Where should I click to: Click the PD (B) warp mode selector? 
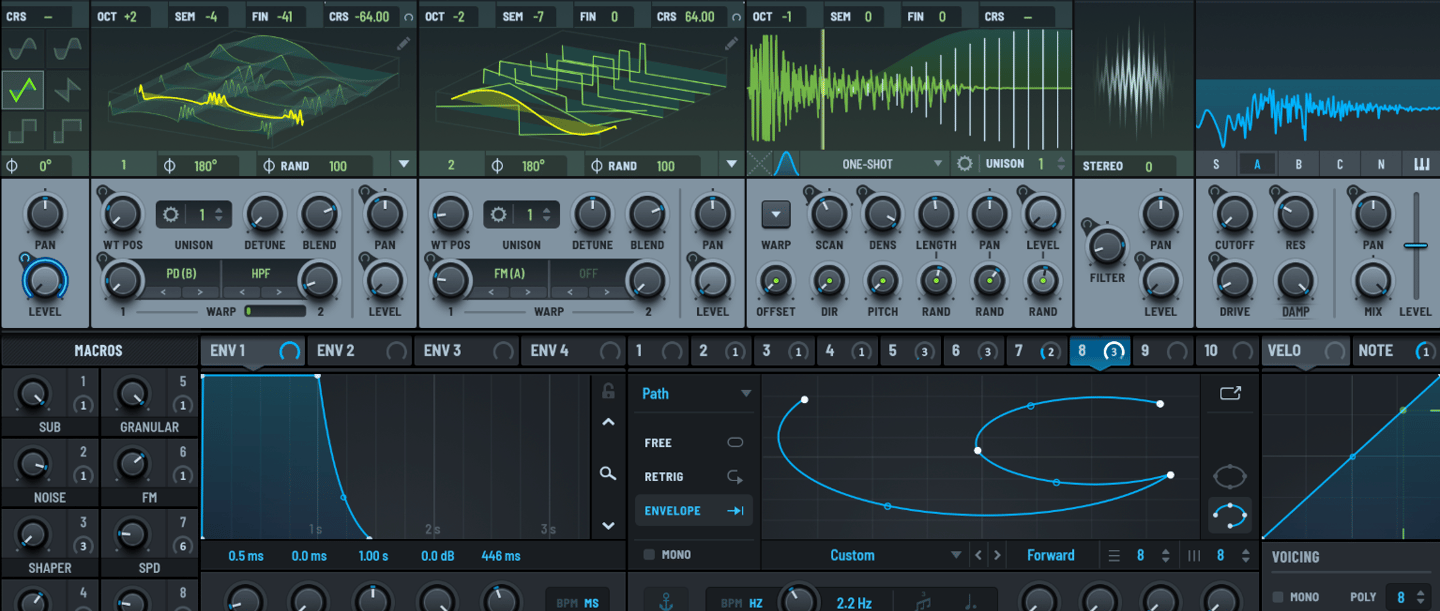181,273
